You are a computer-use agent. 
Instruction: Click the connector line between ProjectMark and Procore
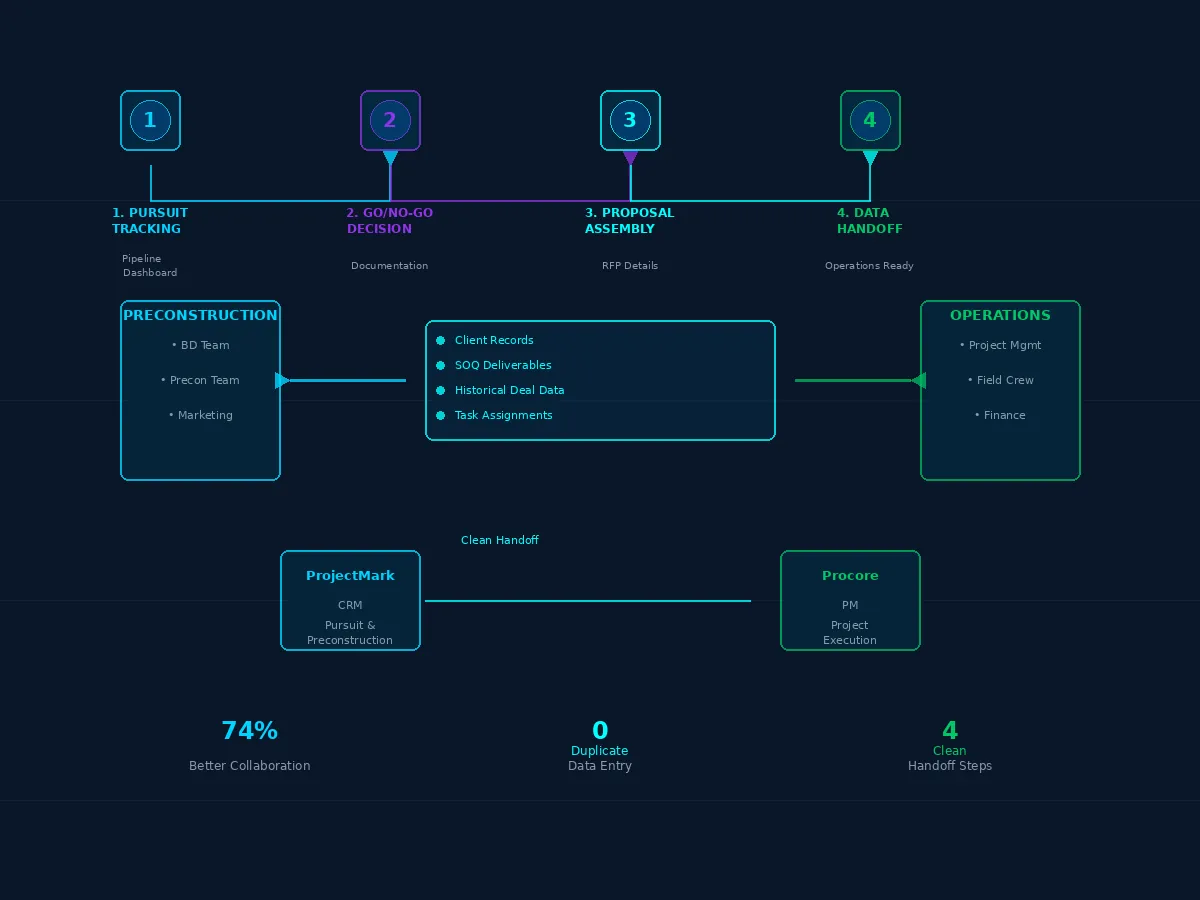pyautogui.click(x=588, y=601)
